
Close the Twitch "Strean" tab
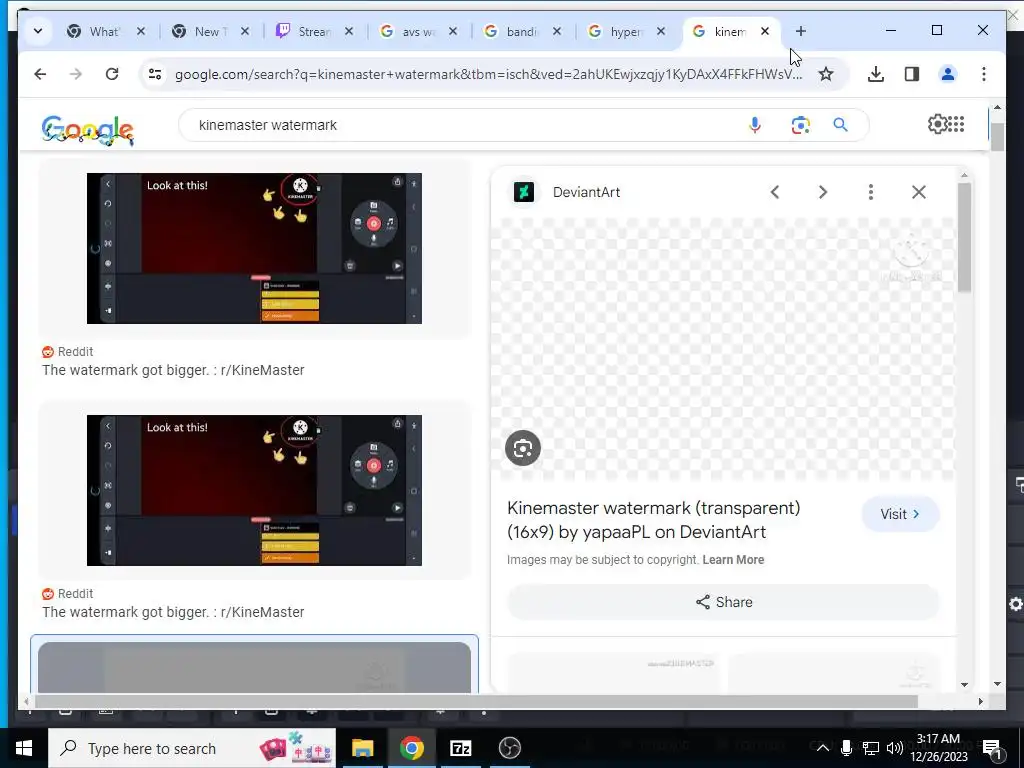coord(349,31)
